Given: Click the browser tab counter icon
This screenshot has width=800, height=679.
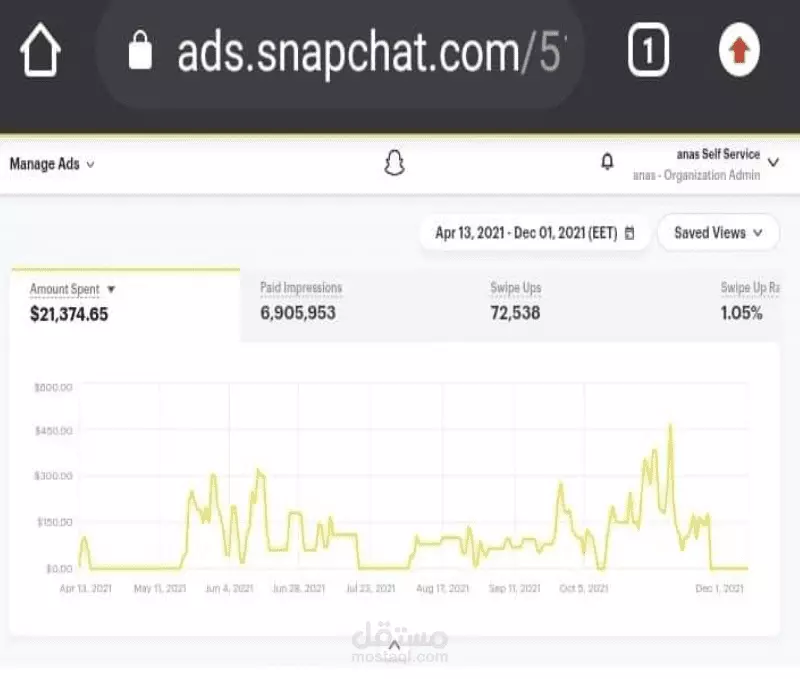Looking at the screenshot, I should point(649,49).
